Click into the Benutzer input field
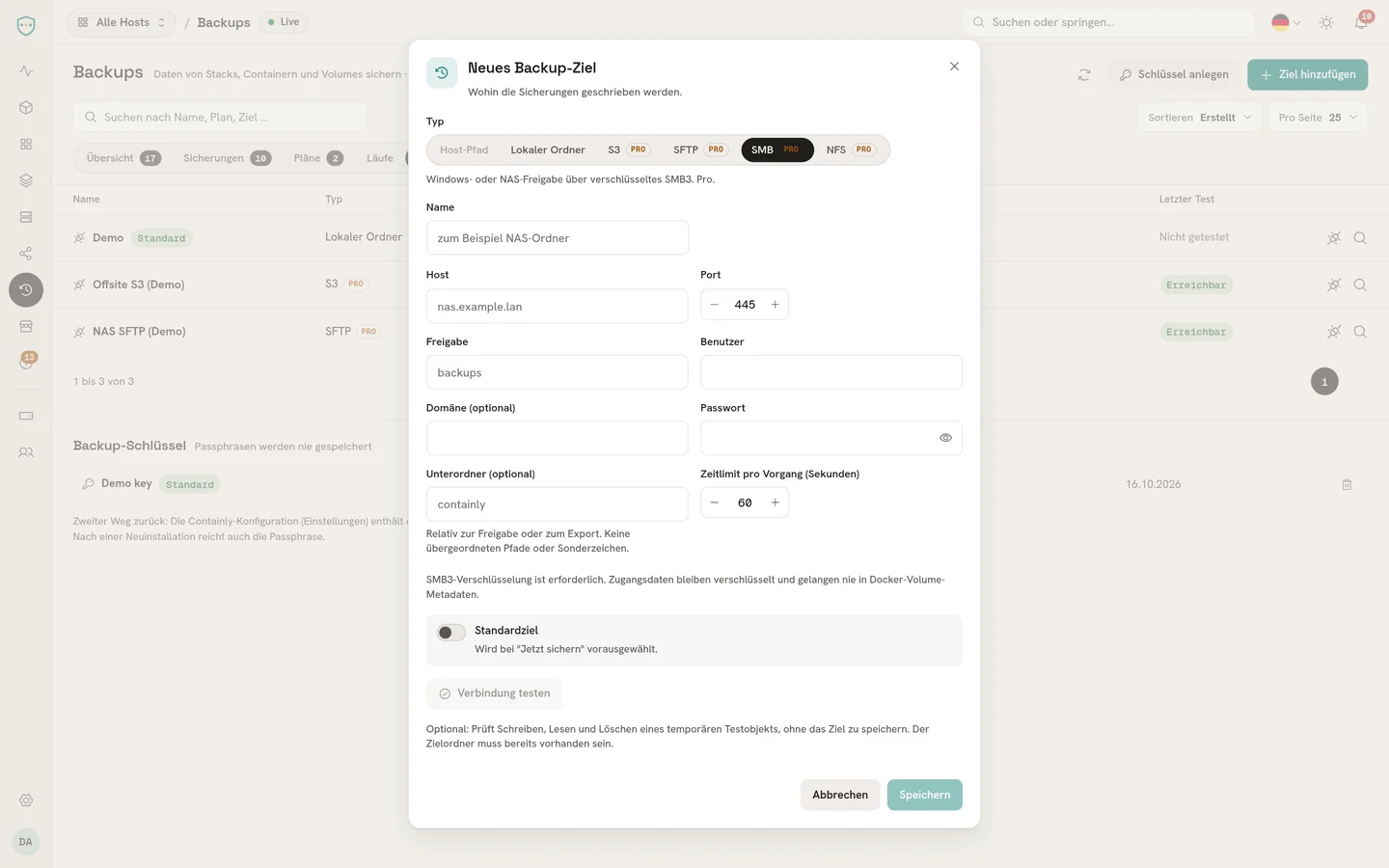The height and width of the screenshot is (868, 1389). [831, 372]
